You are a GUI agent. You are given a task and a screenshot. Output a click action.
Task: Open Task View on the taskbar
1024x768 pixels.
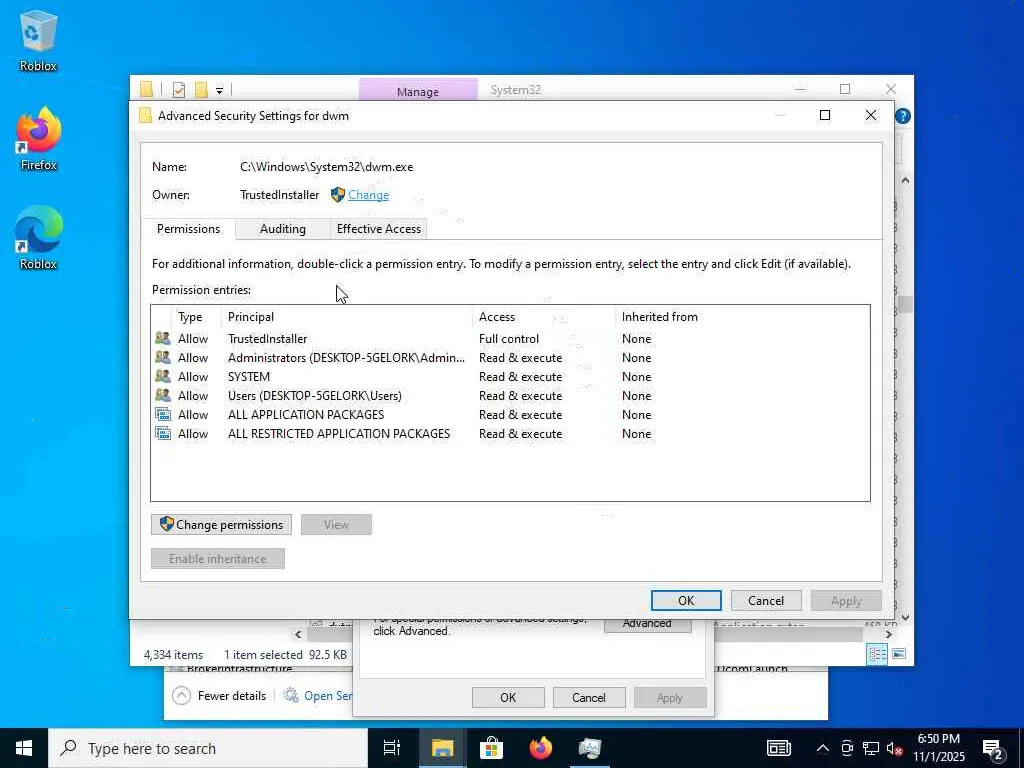[x=392, y=748]
